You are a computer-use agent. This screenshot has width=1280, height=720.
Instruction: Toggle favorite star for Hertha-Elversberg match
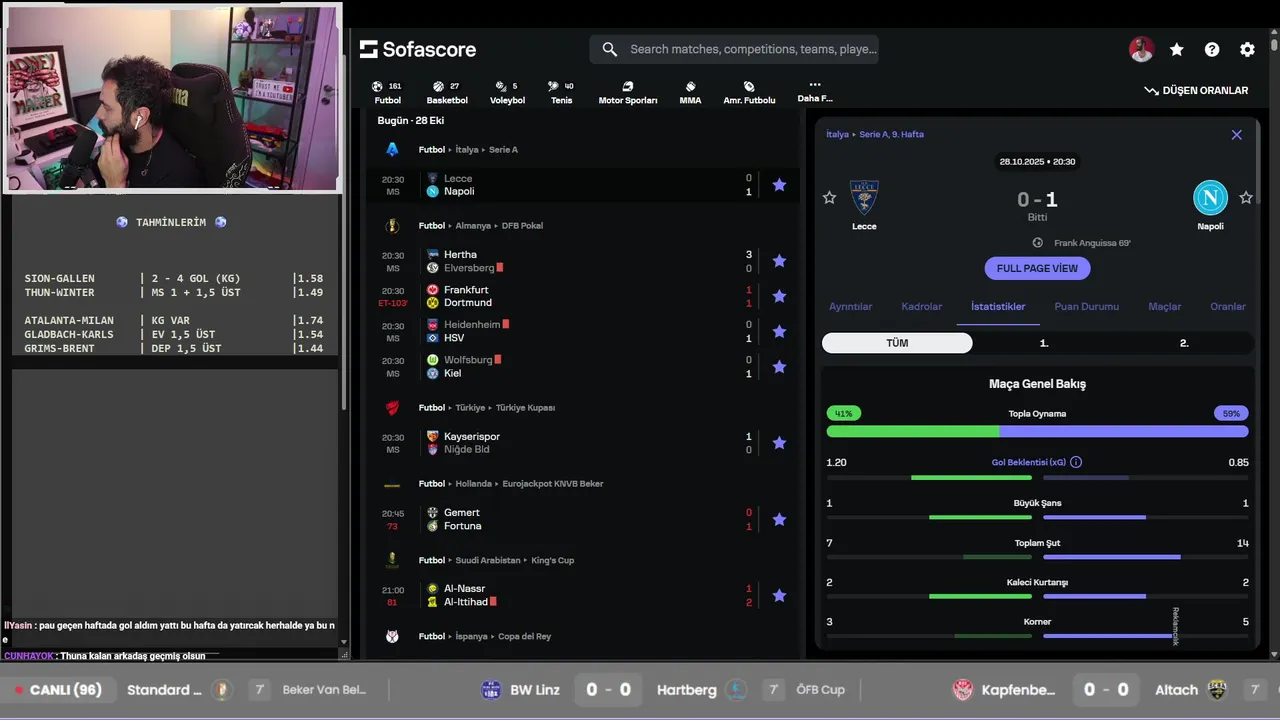779,261
